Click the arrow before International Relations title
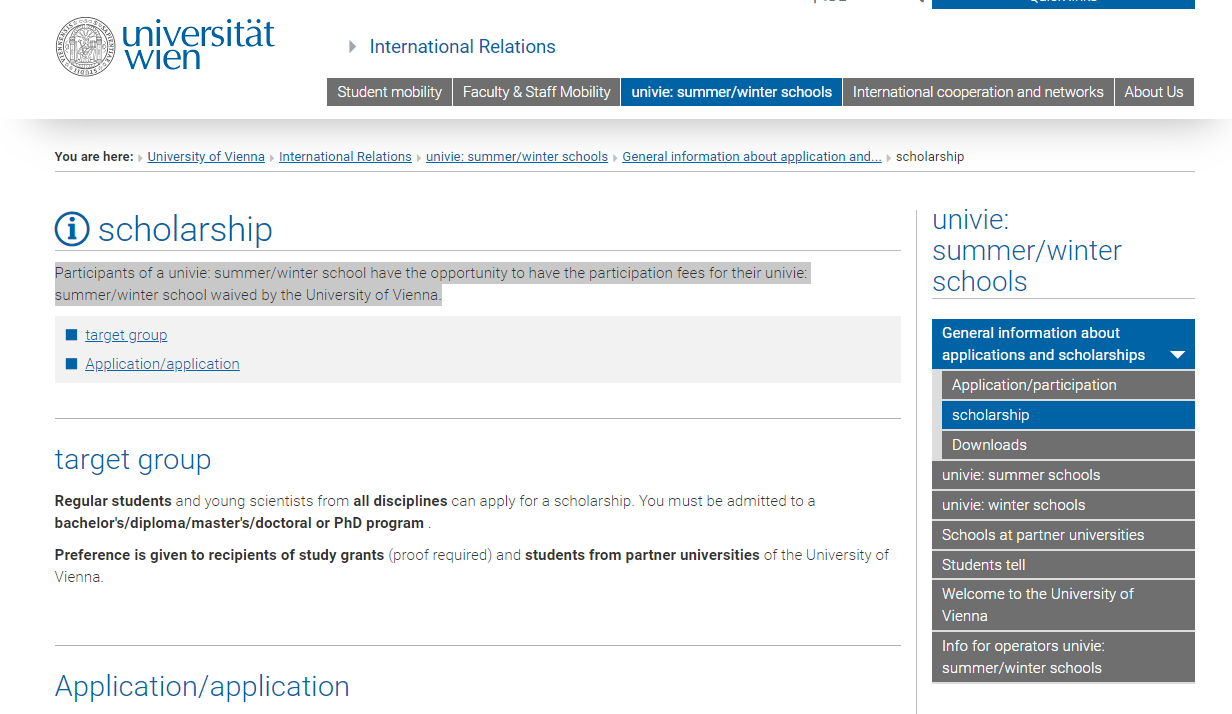The width and height of the screenshot is (1232, 714). coord(353,47)
